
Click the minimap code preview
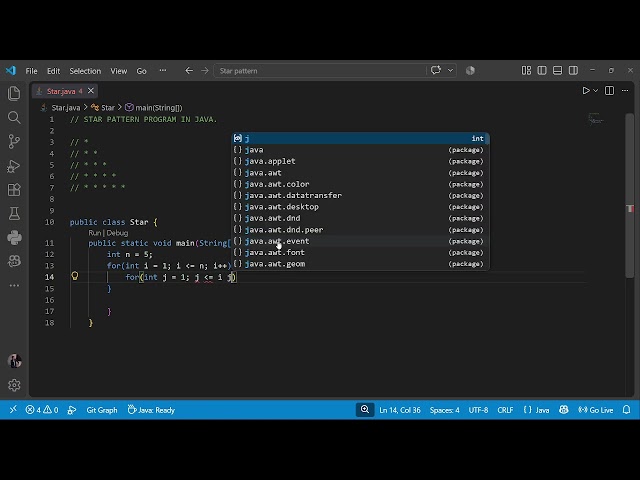pyautogui.click(x=596, y=120)
